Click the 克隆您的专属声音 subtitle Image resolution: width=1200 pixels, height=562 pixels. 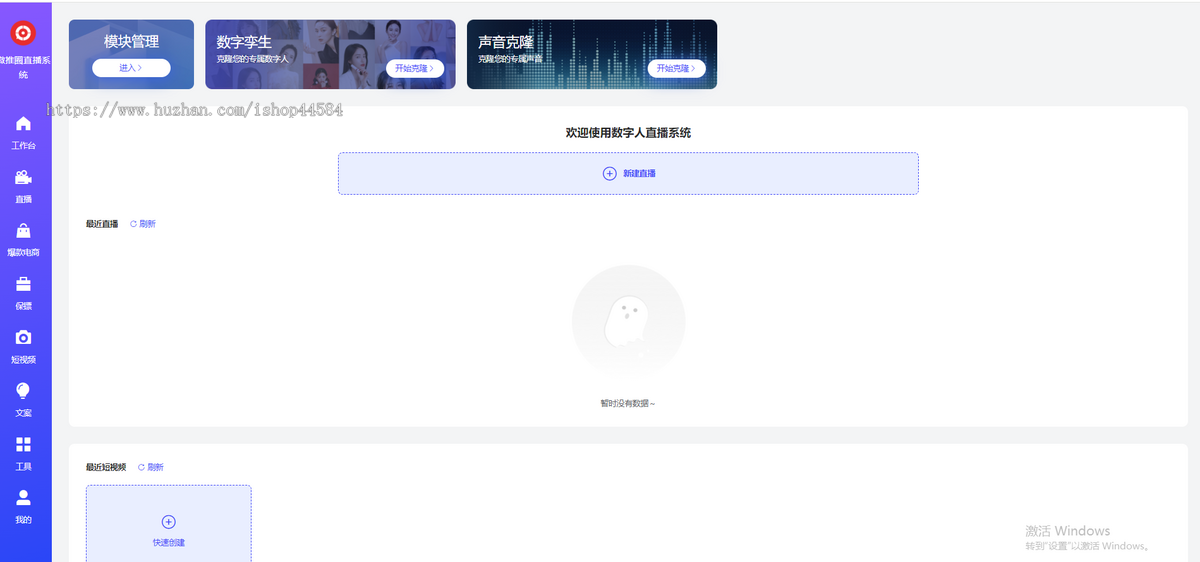pyautogui.click(x=511, y=59)
